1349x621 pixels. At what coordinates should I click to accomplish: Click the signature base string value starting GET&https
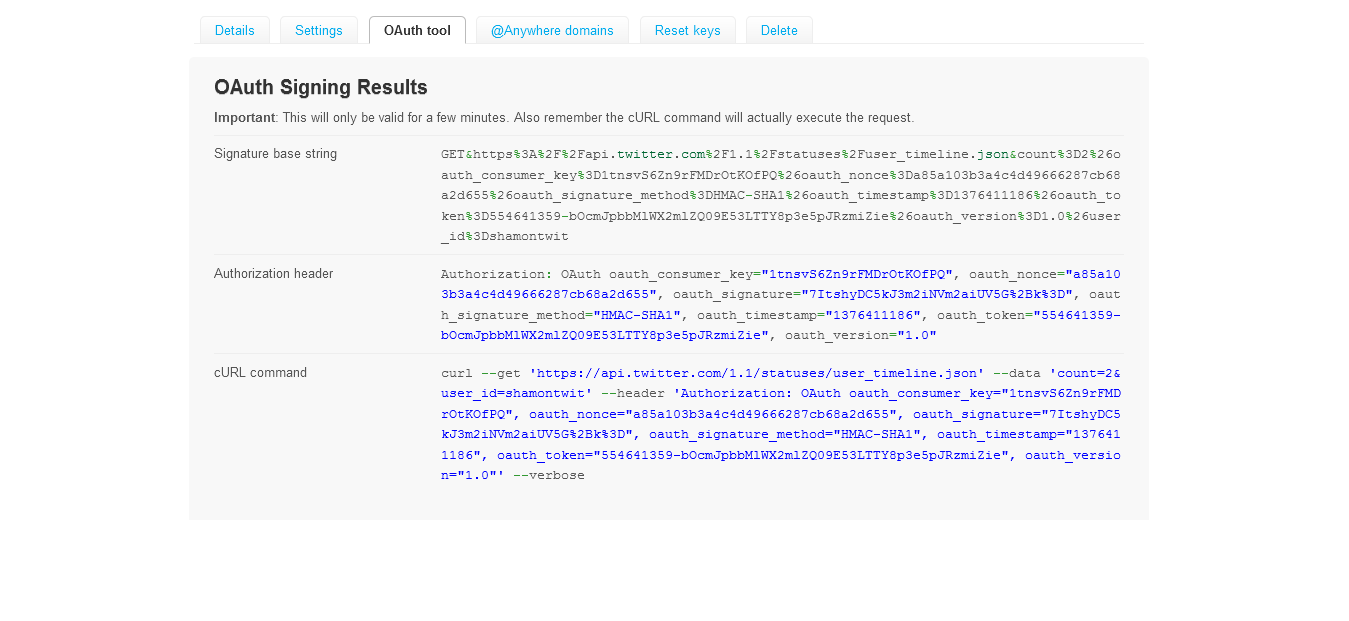pos(781,196)
